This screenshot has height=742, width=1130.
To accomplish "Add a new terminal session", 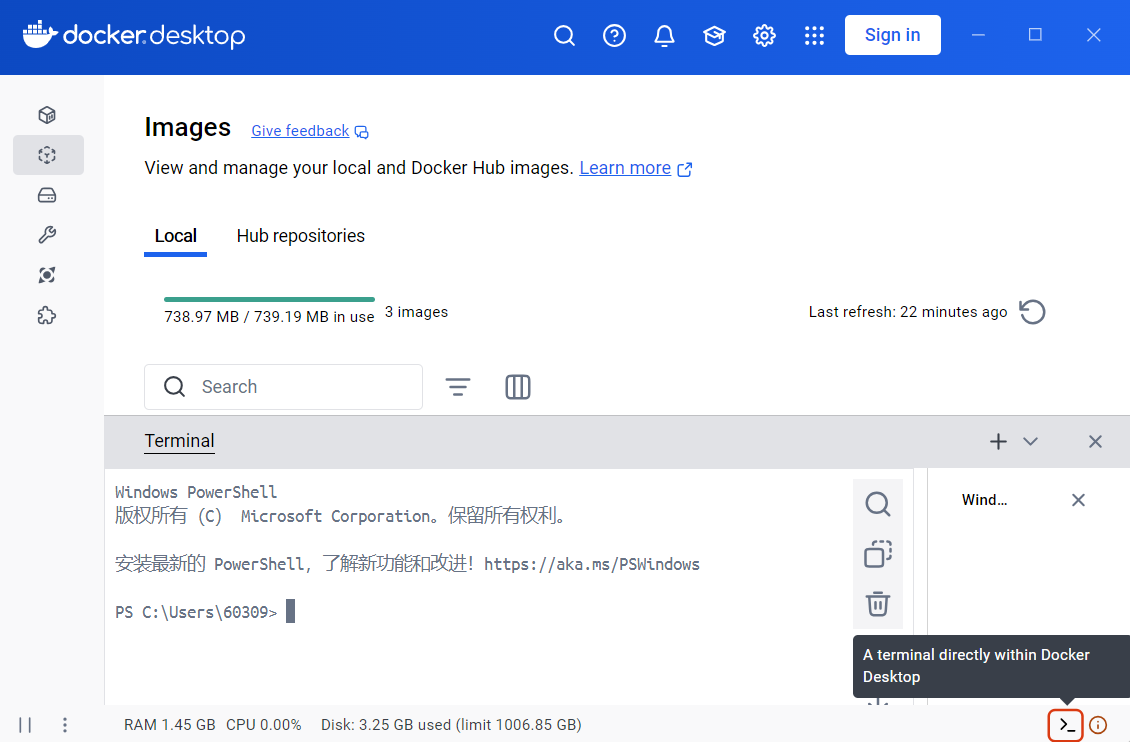I will pyautogui.click(x=998, y=442).
